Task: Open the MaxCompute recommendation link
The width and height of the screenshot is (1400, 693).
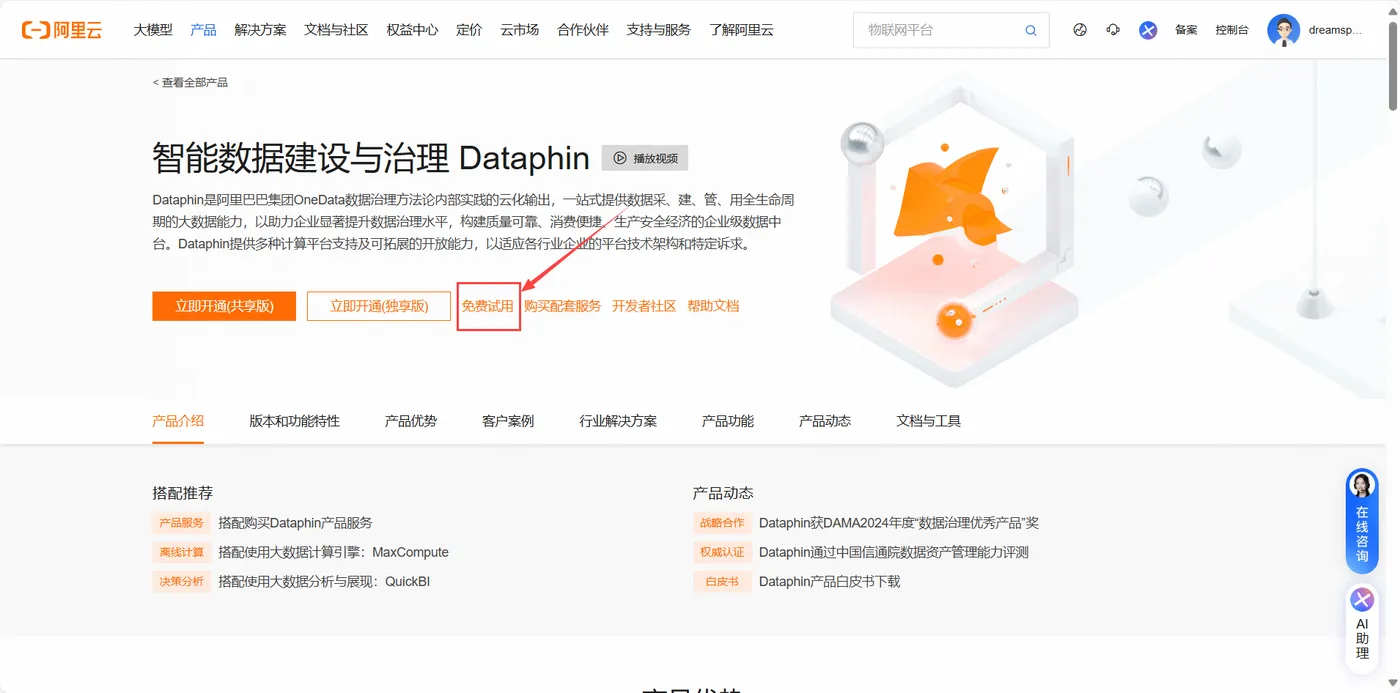Action: [x=333, y=552]
